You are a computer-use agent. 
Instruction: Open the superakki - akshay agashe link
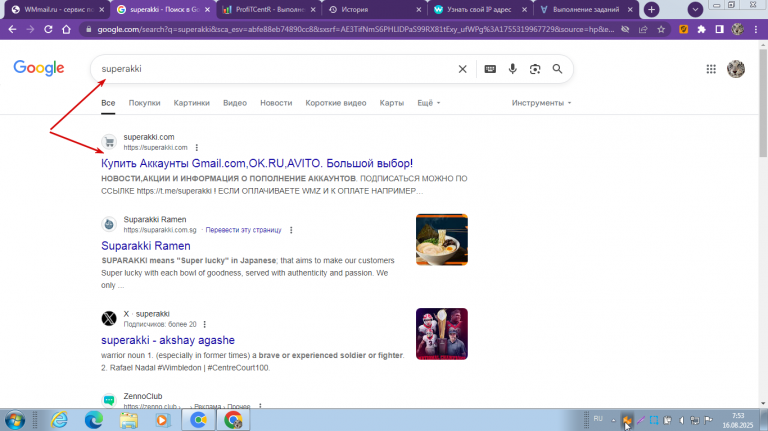168,340
